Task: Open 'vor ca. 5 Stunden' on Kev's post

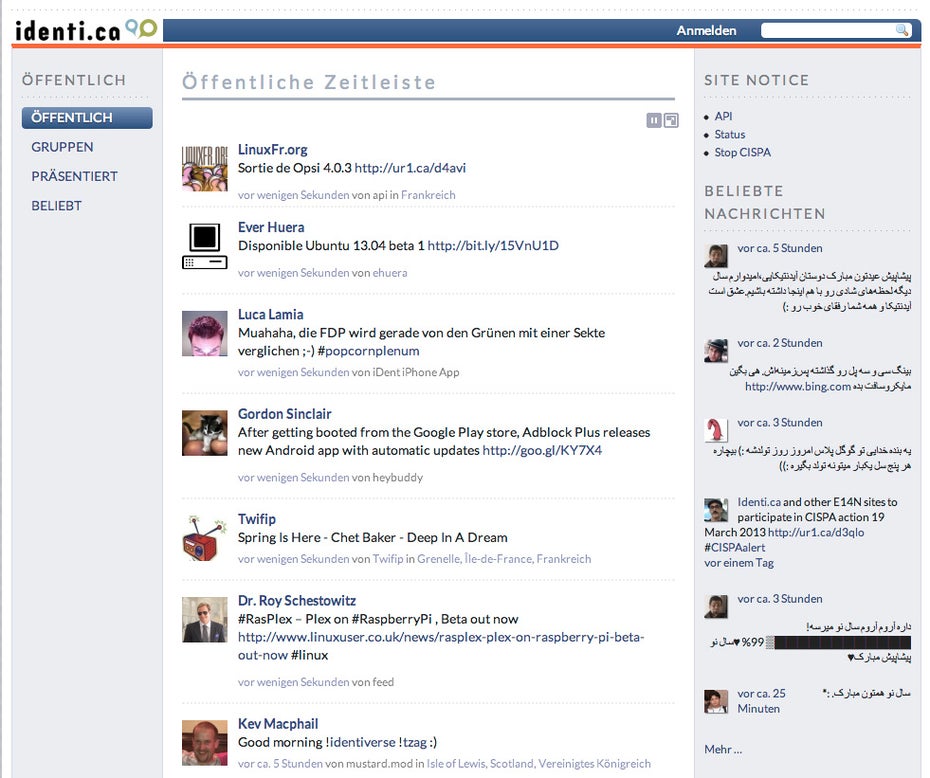Action: click(280, 763)
